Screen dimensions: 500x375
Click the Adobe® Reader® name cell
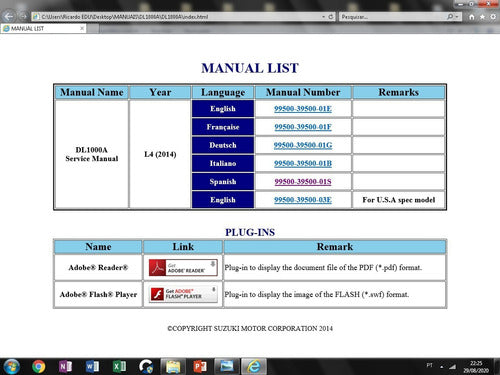[x=98, y=268]
